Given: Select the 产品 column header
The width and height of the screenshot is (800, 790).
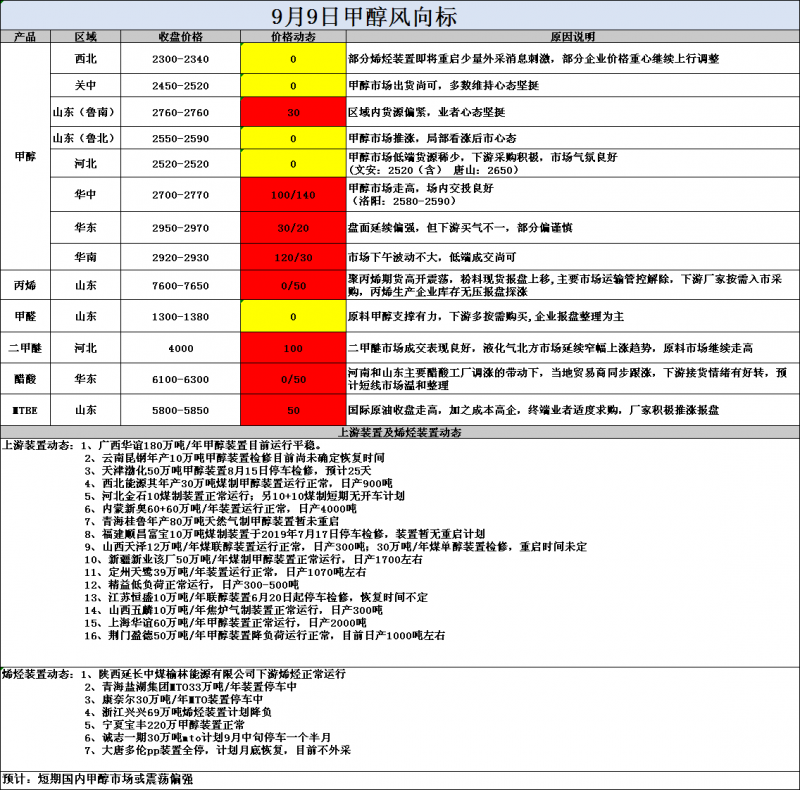Looking at the screenshot, I should [25, 36].
